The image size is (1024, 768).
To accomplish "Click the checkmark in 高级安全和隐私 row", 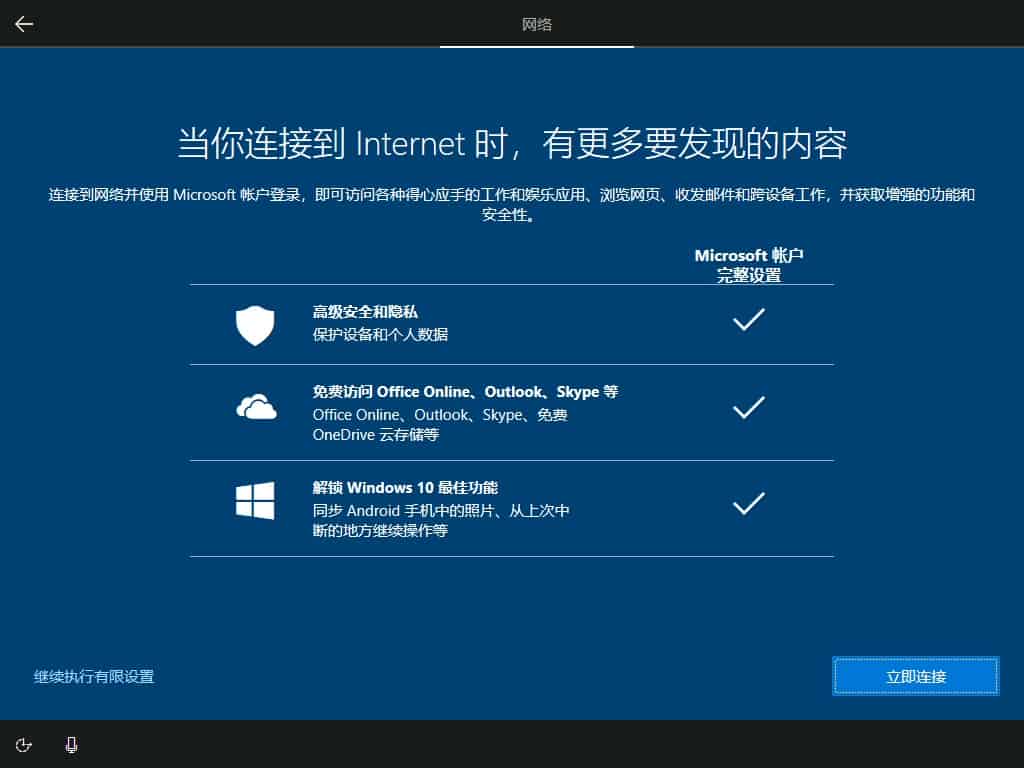I will click(x=749, y=320).
